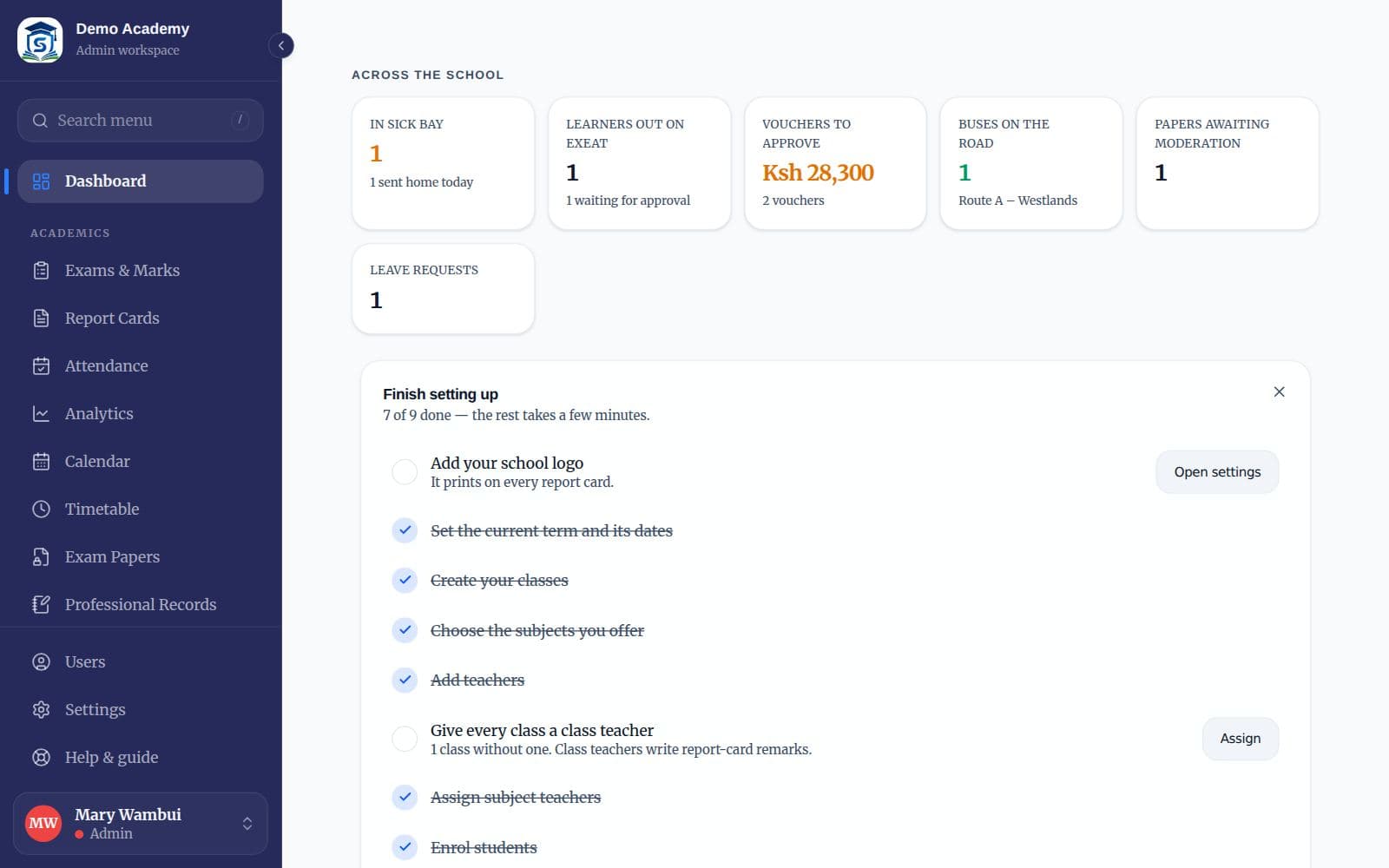Click the Open settings button
Viewport: 1389px width, 868px height.
1217,472
